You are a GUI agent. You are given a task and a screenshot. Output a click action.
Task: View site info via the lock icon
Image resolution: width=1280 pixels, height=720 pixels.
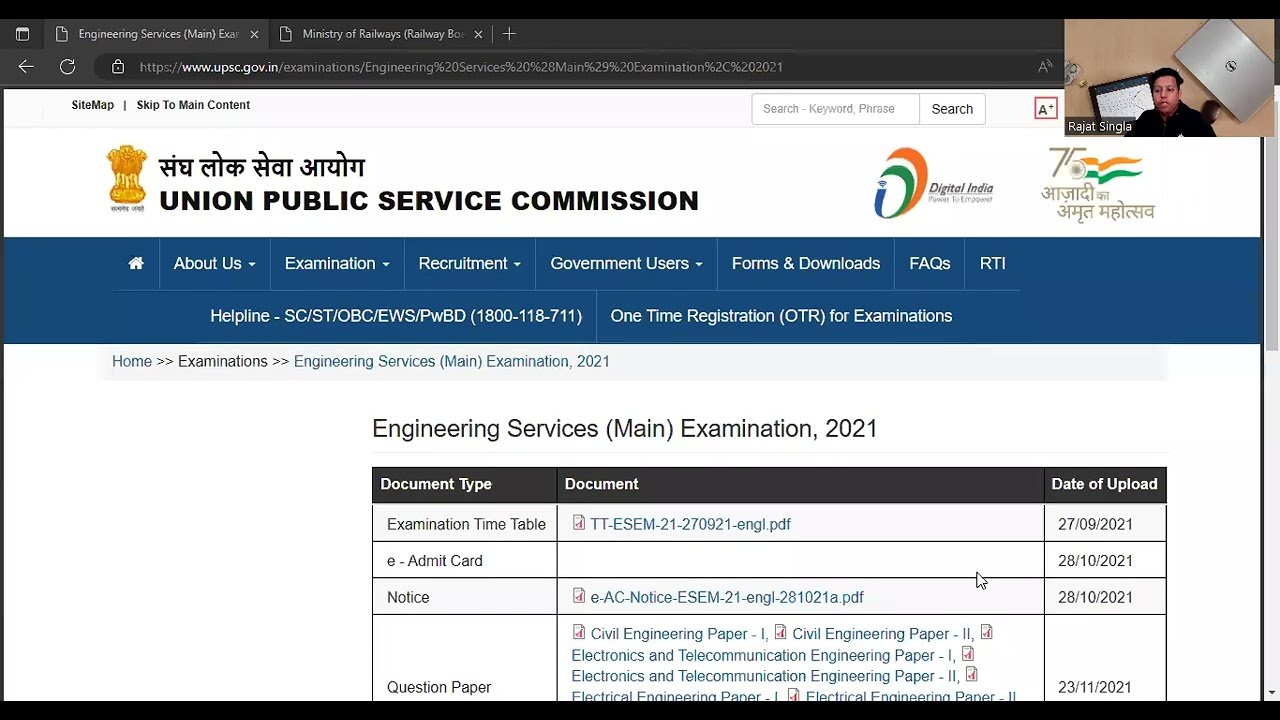118,67
